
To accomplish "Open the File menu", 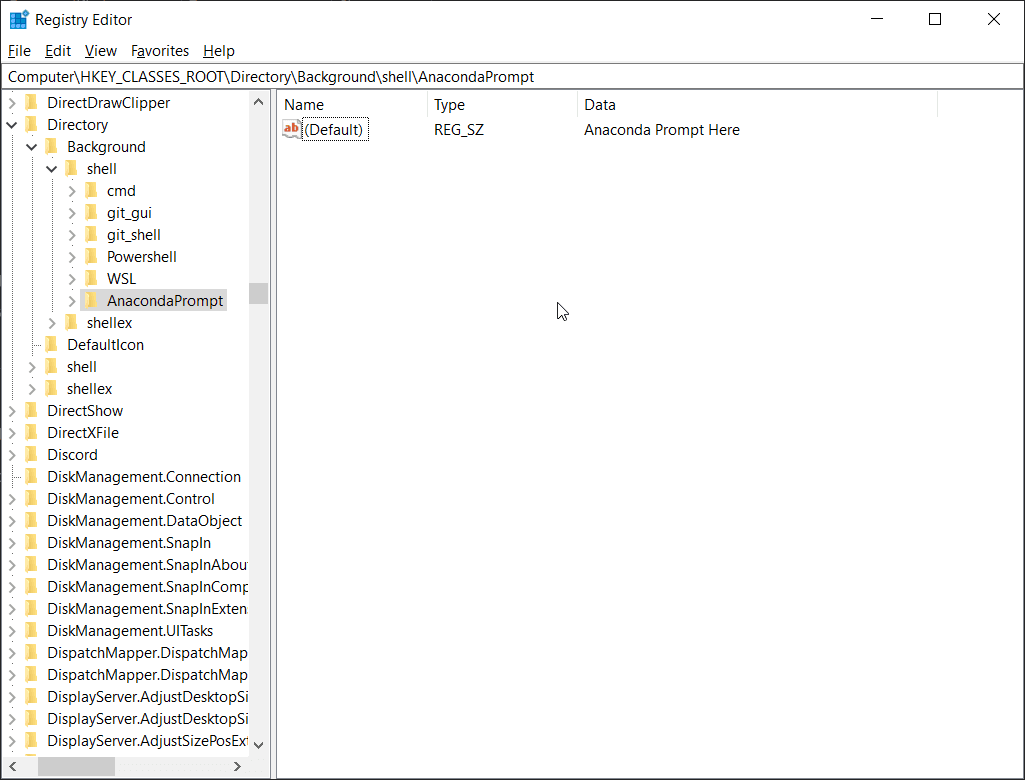I will [x=19, y=51].
